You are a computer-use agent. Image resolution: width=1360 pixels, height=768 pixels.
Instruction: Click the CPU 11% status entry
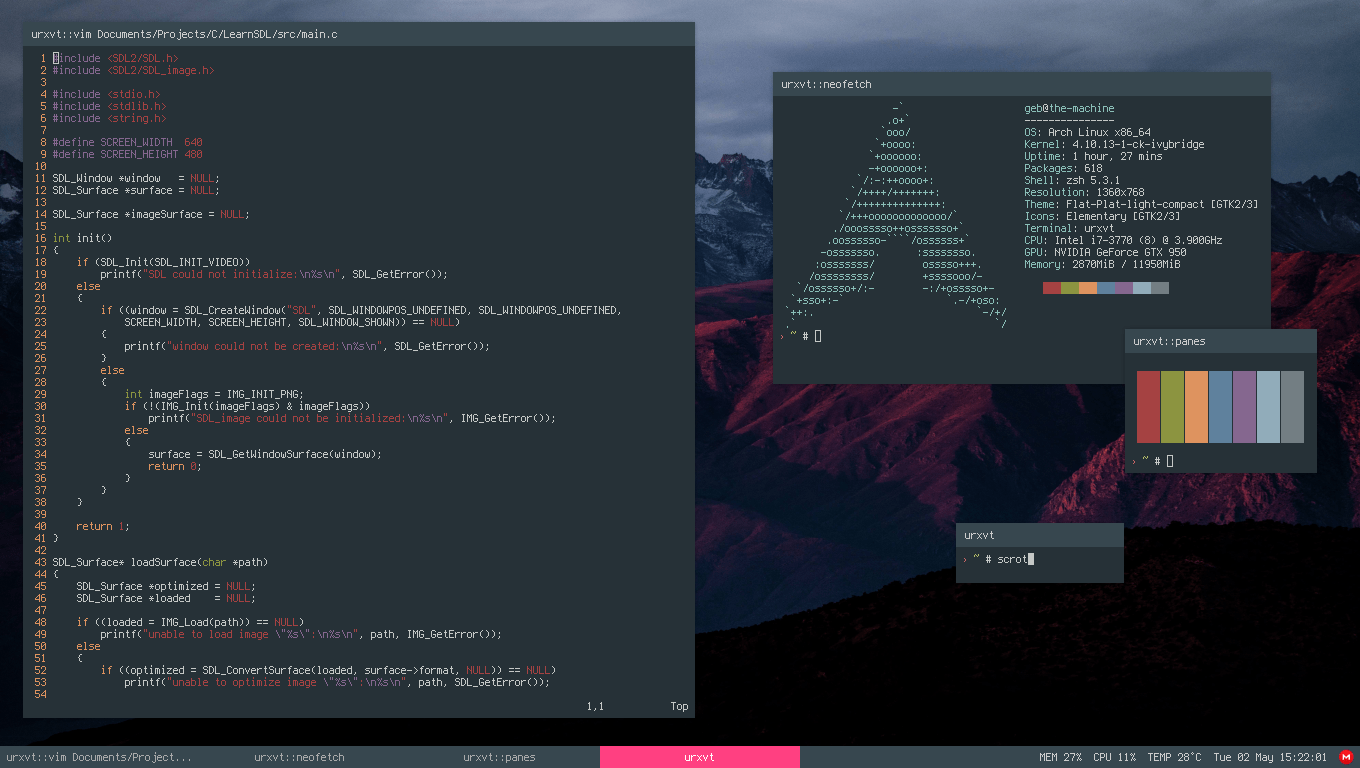1114,757
